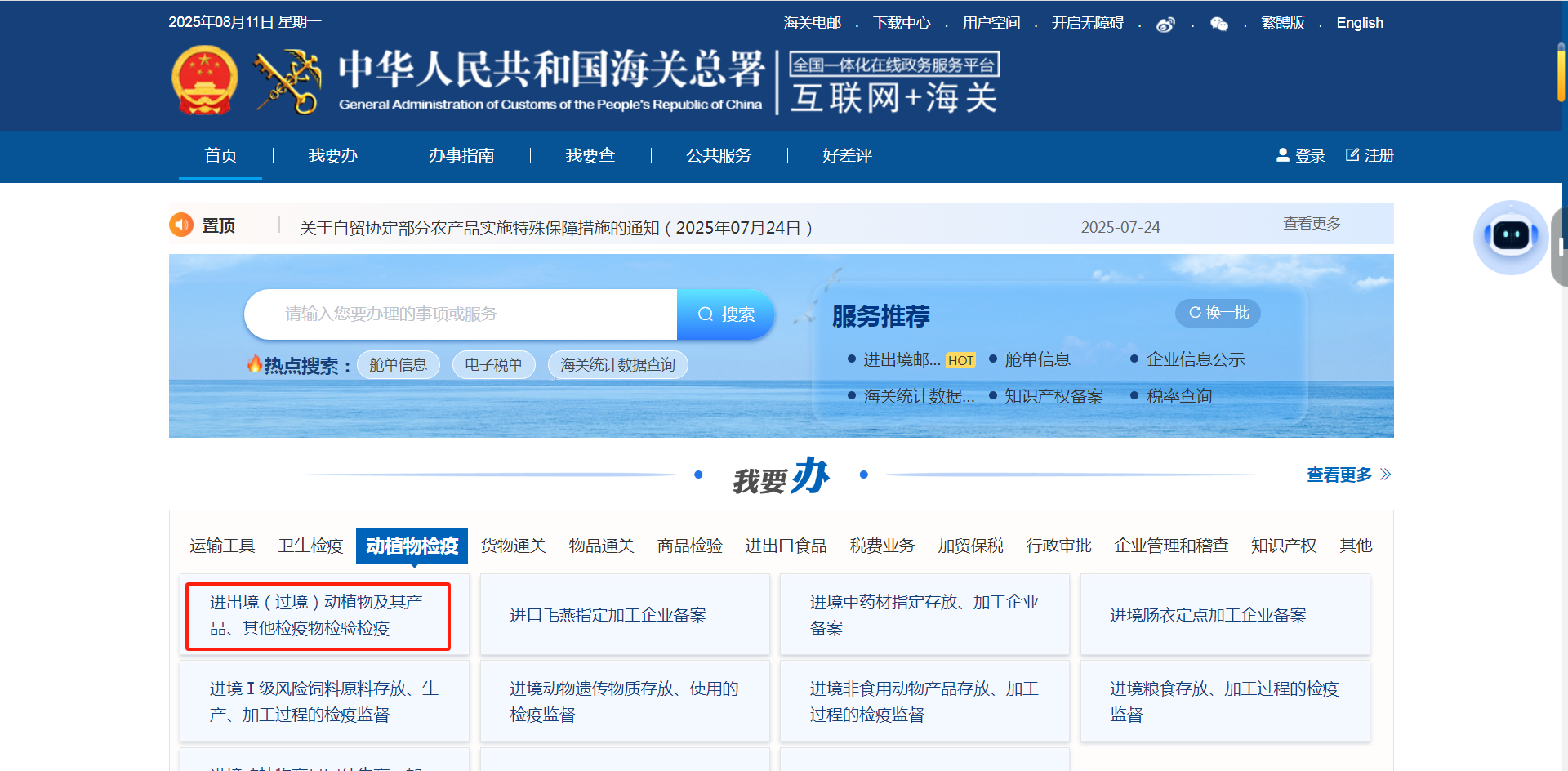This screenshot has height=771, width=1568.
Task: Open 进境肠衣定点加工企业备案 card
Action: click(1225, 615)
